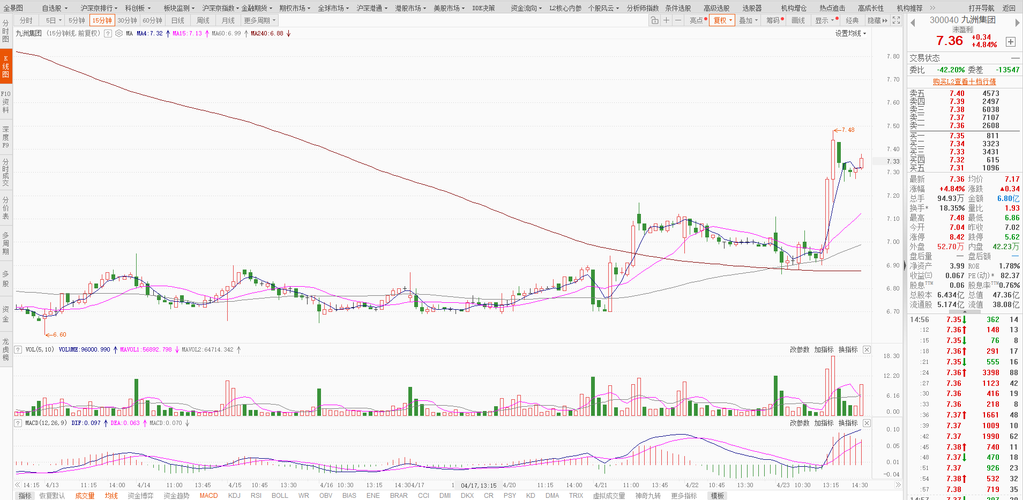This screenshot has height=500, width=1023.
Task: Open 分价表 sidebar item
Action: 6,208
